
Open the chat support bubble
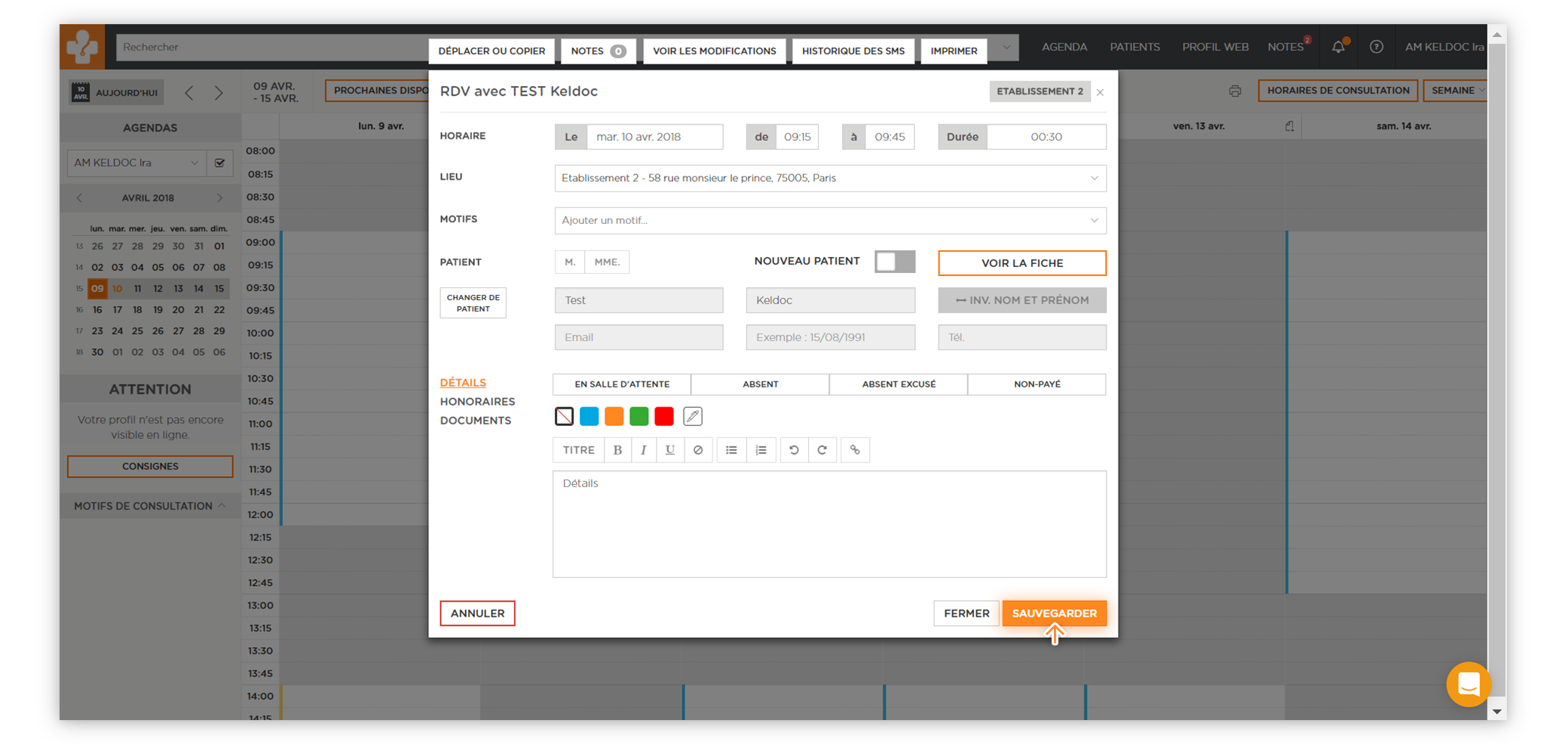click(1468, 684)
